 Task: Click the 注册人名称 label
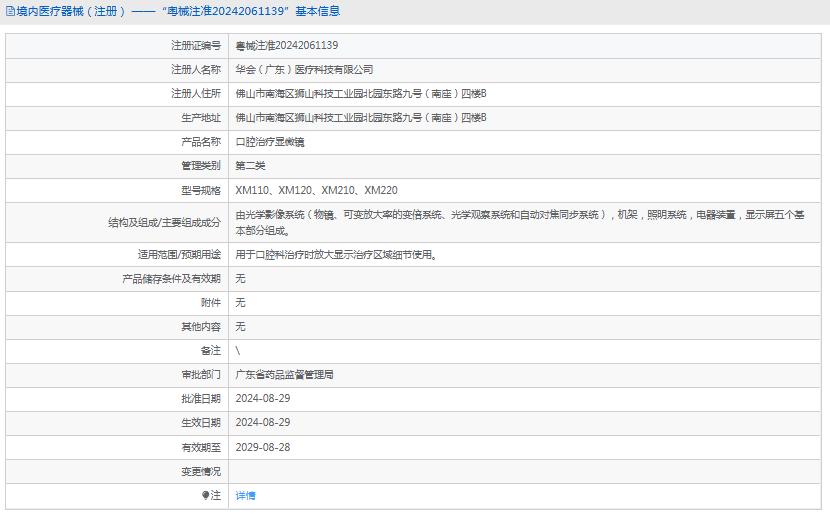tap(196, 70)
